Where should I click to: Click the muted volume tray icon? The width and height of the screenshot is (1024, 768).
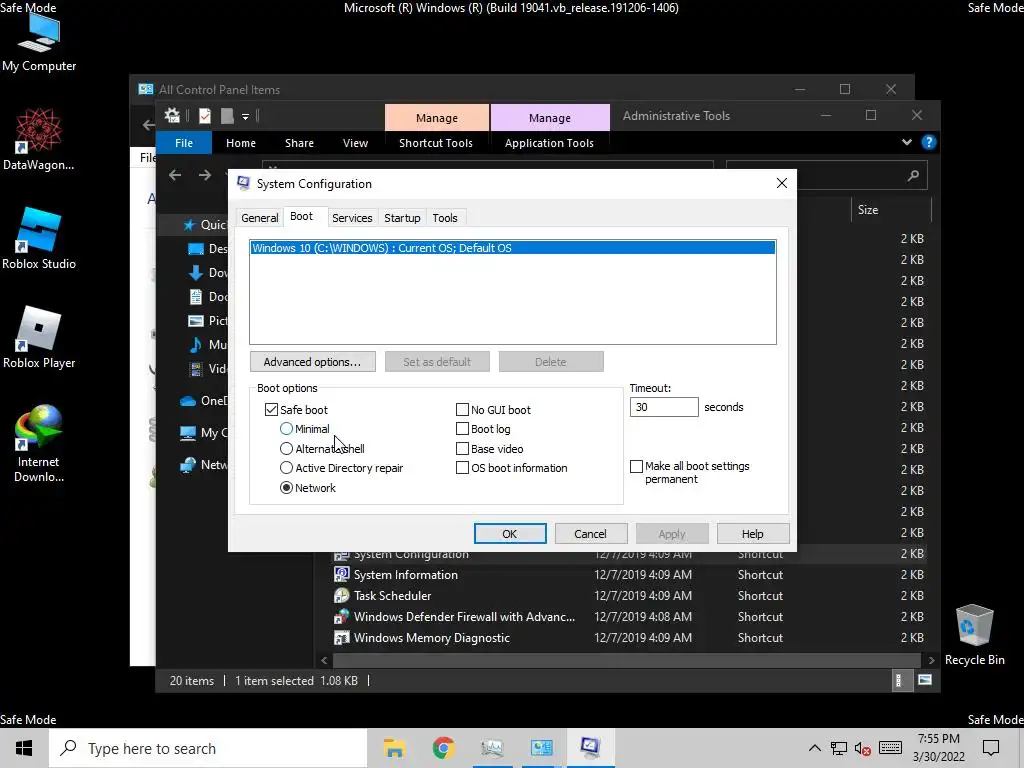point(863,748)
